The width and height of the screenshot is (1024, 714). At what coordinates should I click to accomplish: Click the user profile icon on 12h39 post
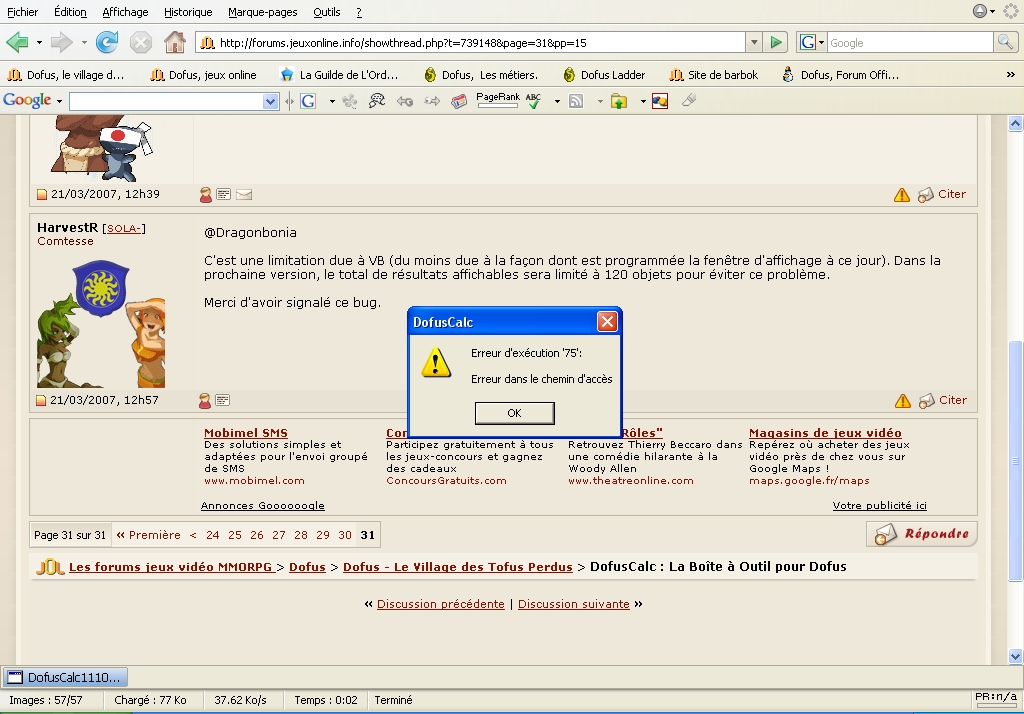click(x=206, y=195)
